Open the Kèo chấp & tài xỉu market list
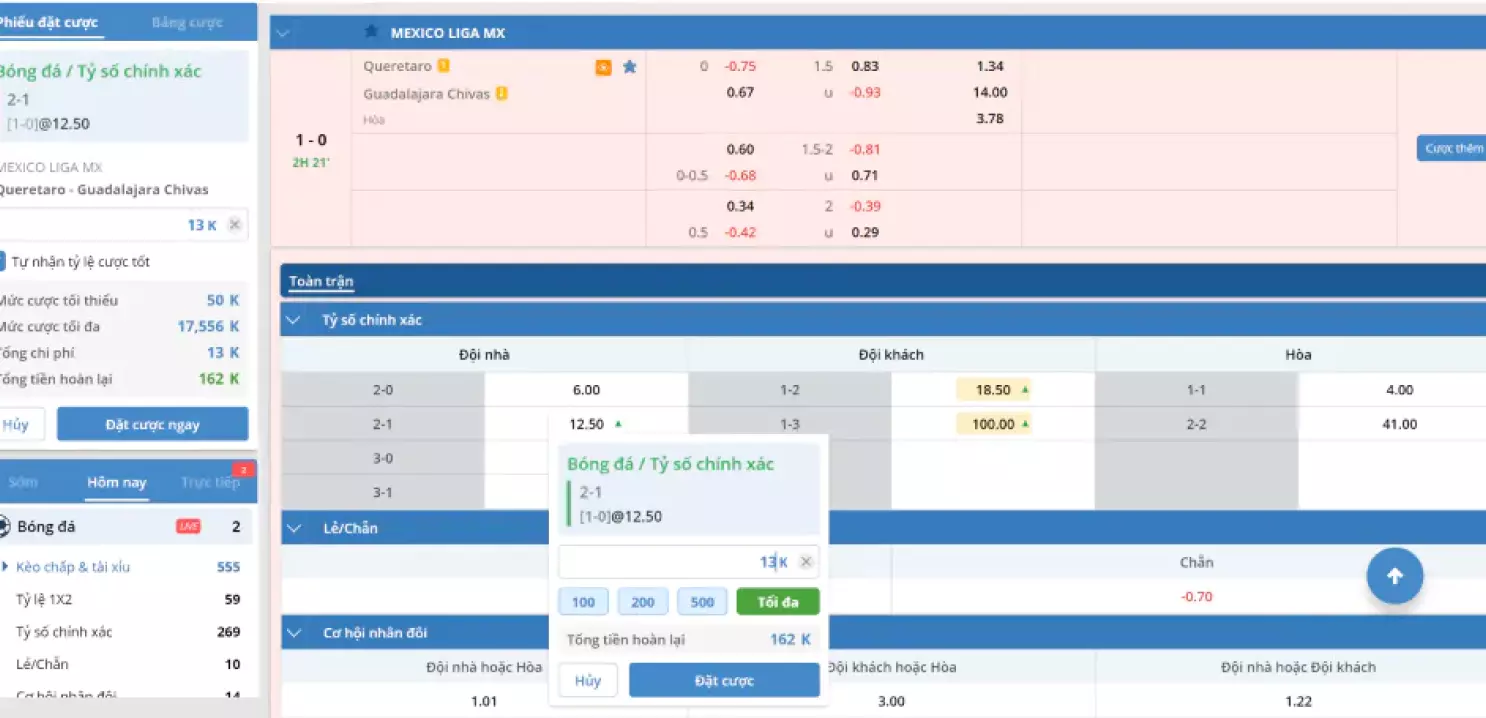Screen dimensions: 1486x718 coord(74,567)
